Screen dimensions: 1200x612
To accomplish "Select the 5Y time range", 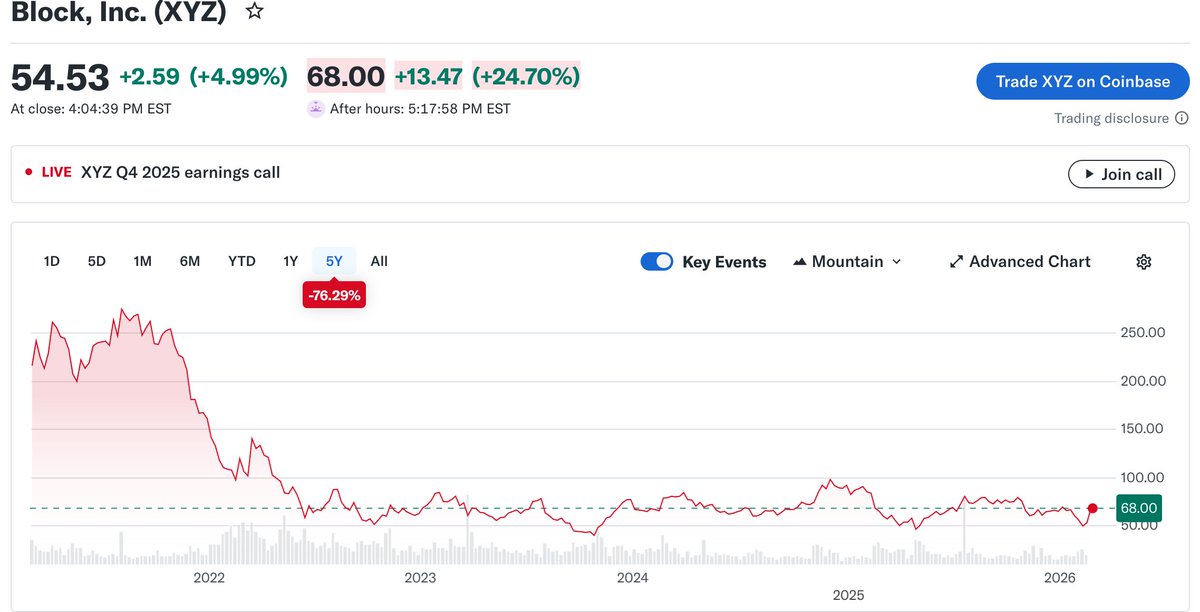I will [334, 261].
